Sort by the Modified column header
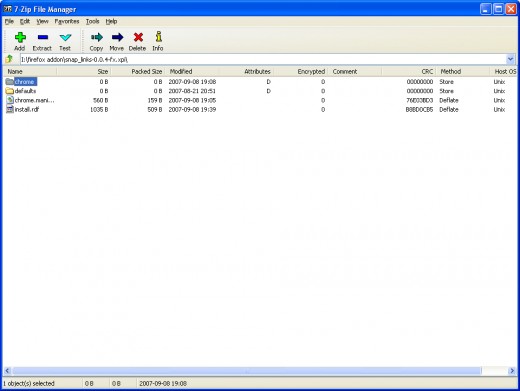 tap(192, 71)
